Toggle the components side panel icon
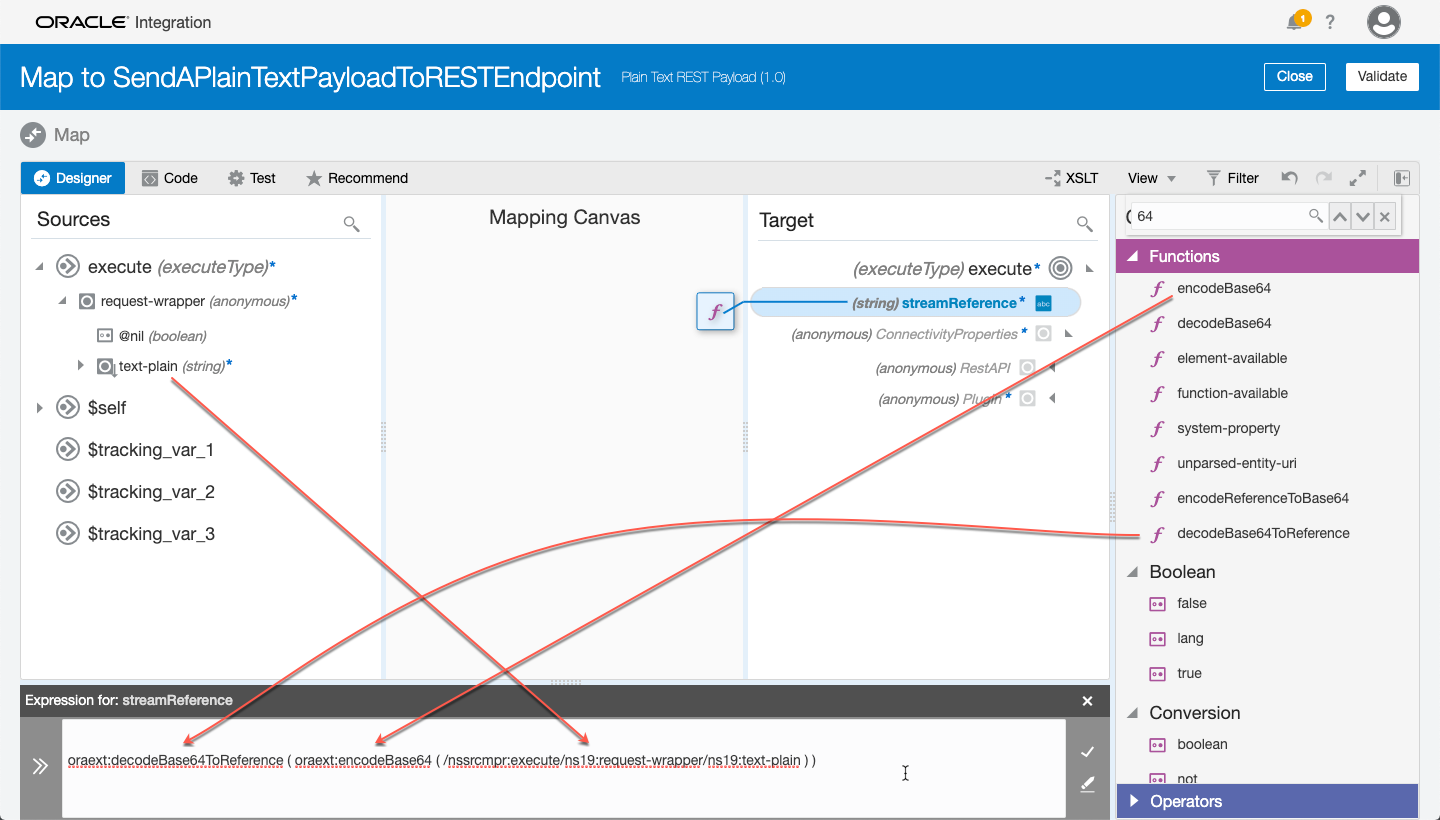Screen dimensions: 1440x820 click(x=1402, y=178)
